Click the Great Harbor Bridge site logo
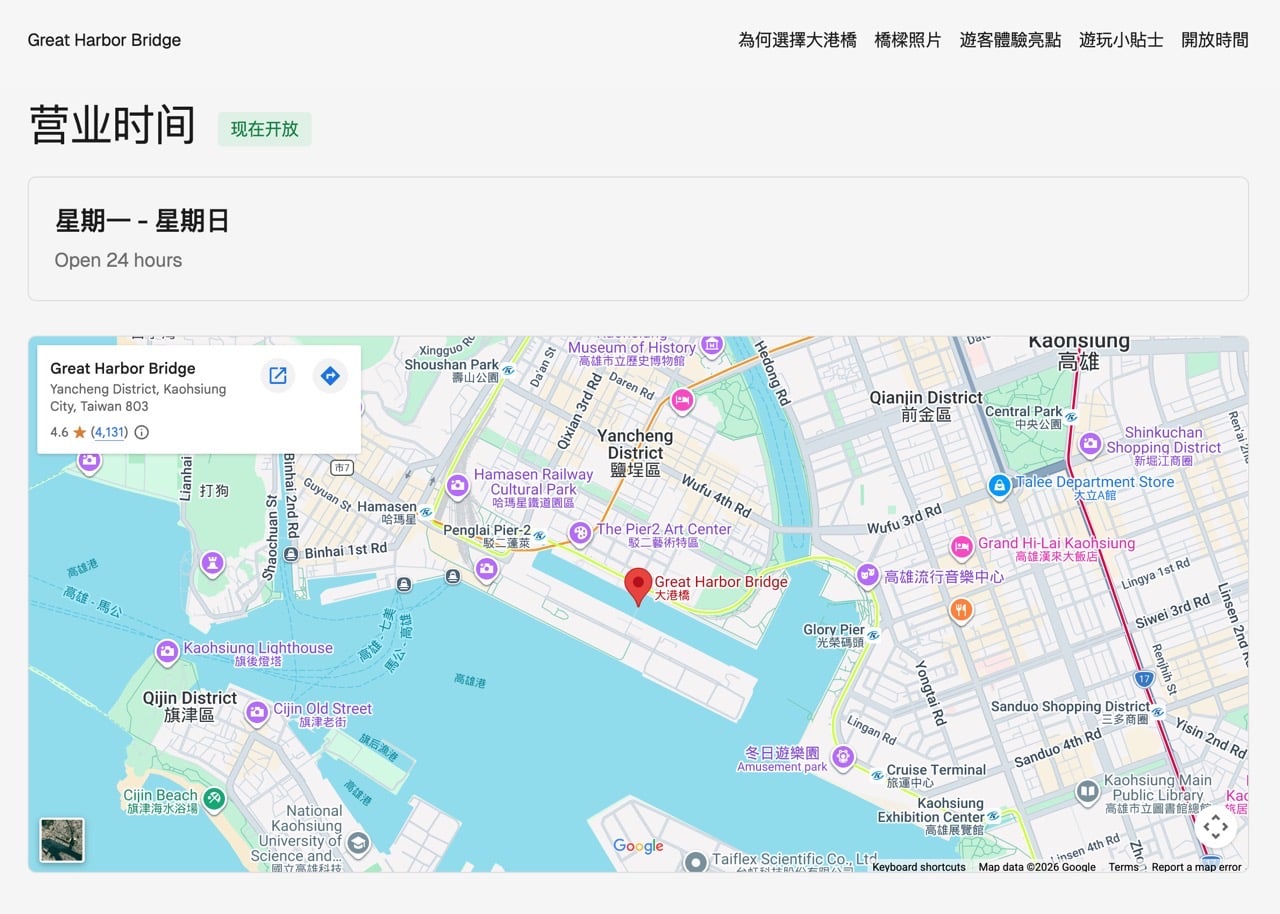 coord(104,40)
